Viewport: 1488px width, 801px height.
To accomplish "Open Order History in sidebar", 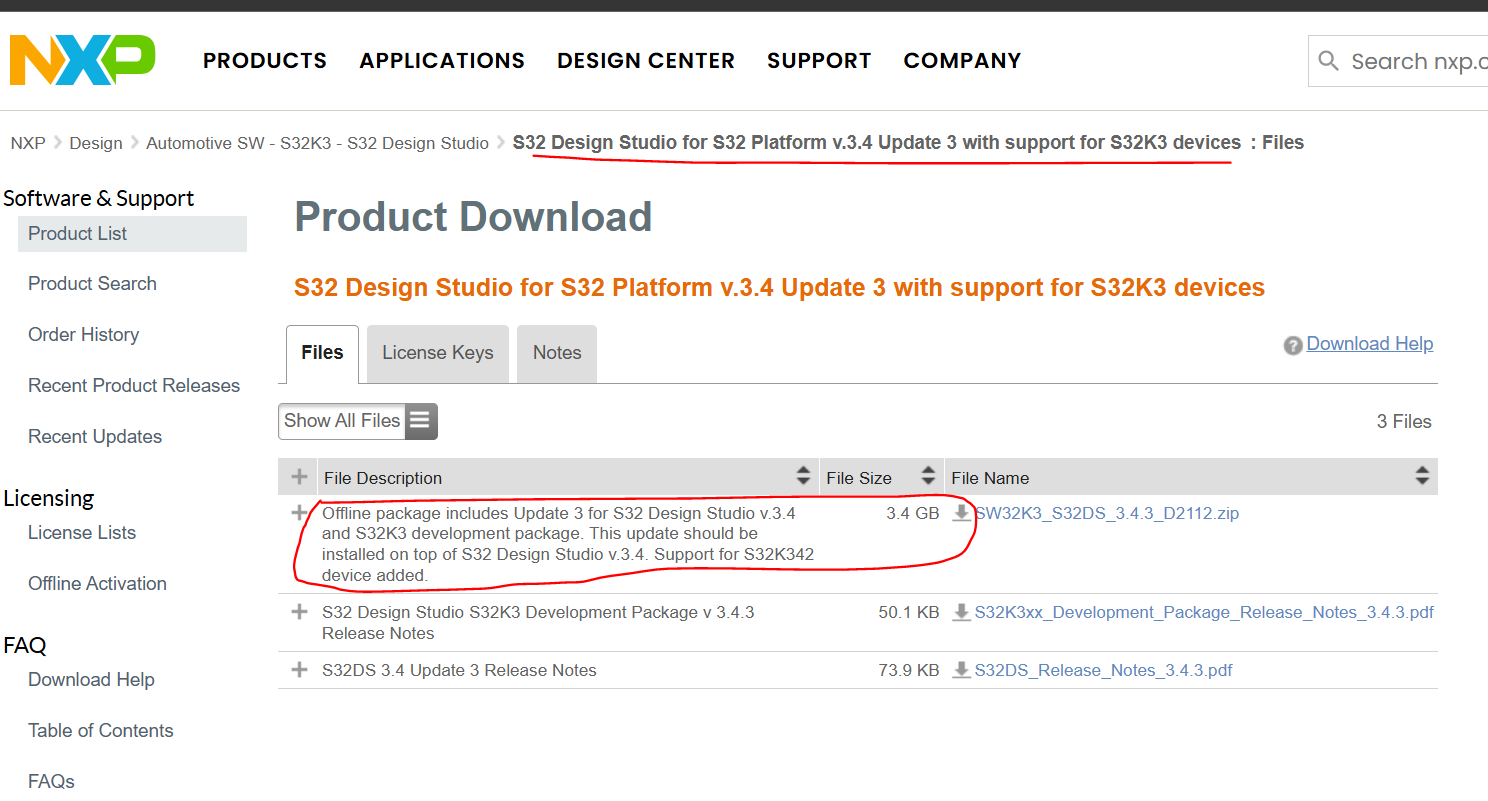I will click(84, 335).
